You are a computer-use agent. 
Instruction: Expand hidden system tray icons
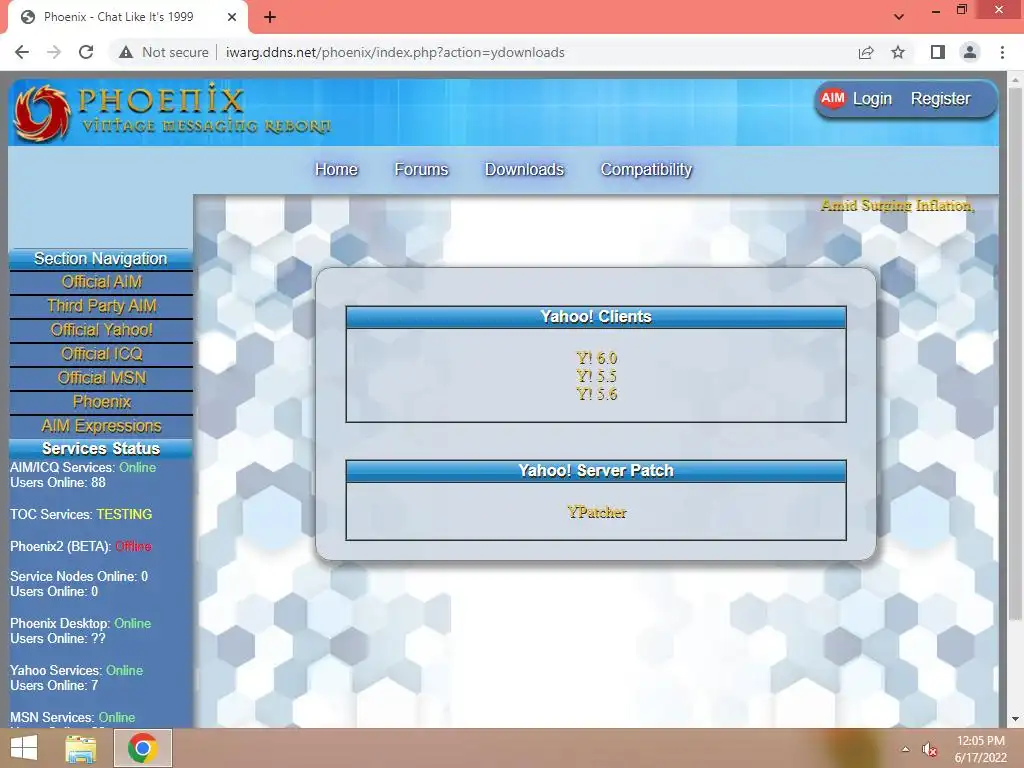click(905, 750)
